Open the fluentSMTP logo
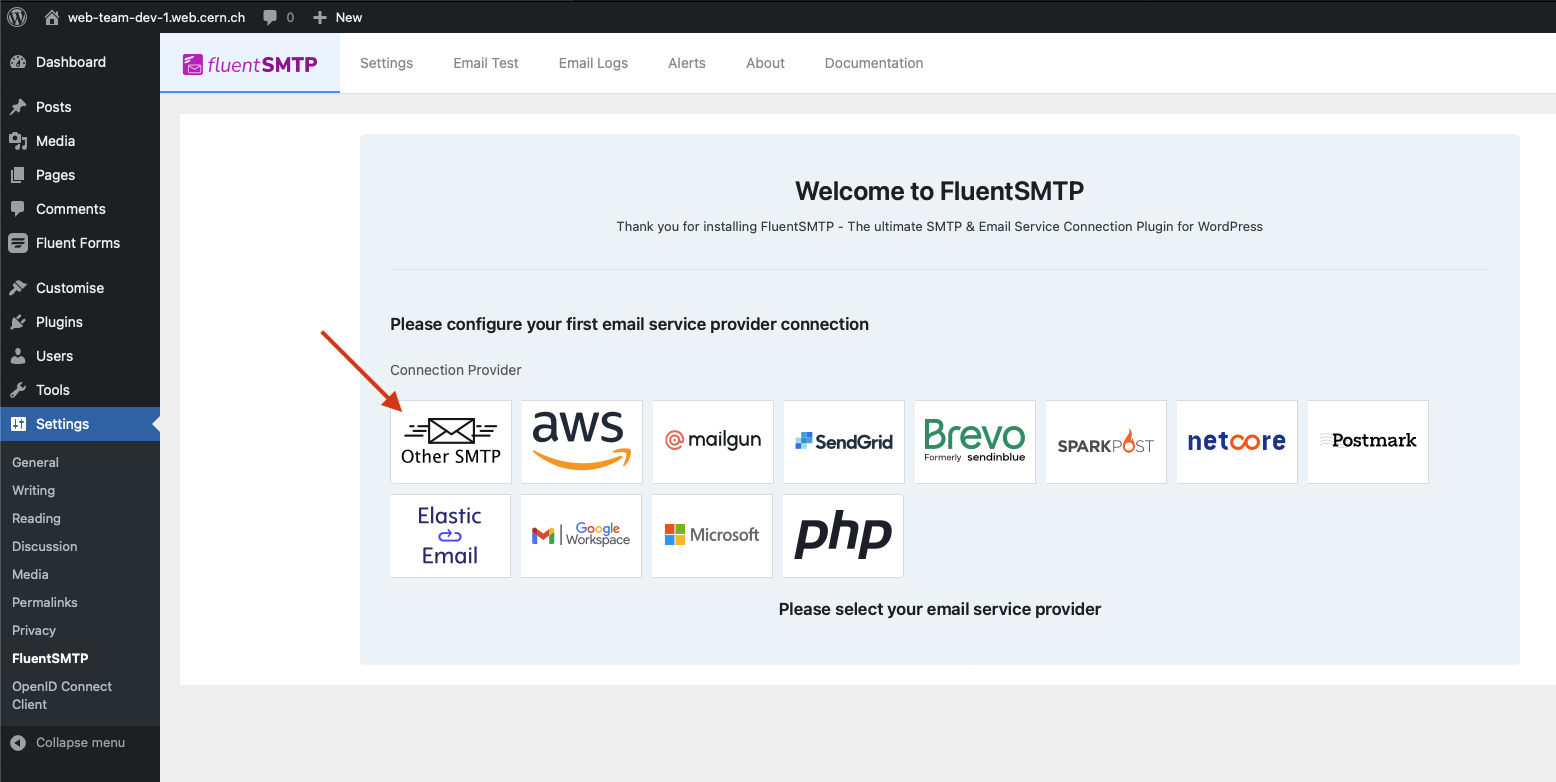The image size is (1556, 782). (250, 64)
